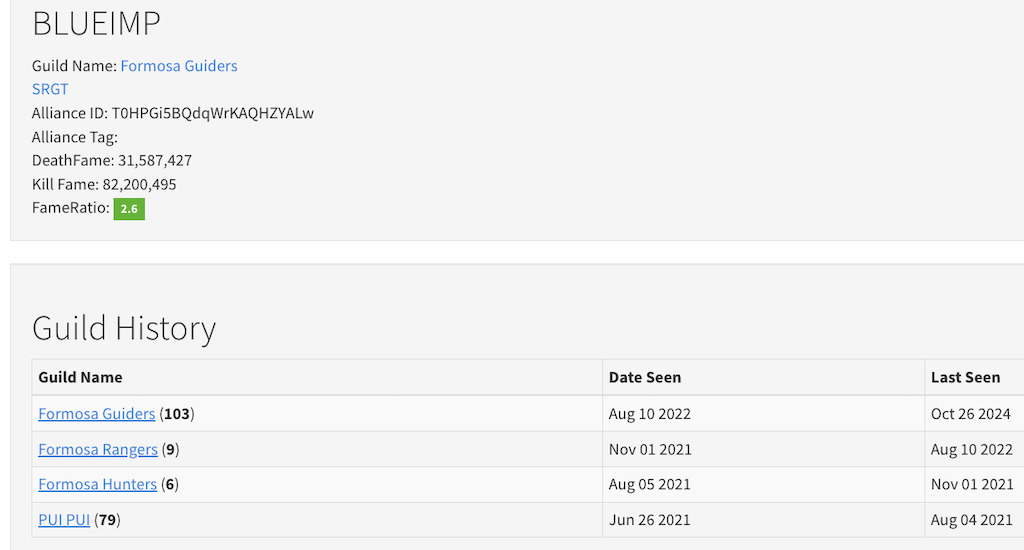Open the Formosa Rangers guild link
This screenshot has width=1024, height=550.
[98, 449]
